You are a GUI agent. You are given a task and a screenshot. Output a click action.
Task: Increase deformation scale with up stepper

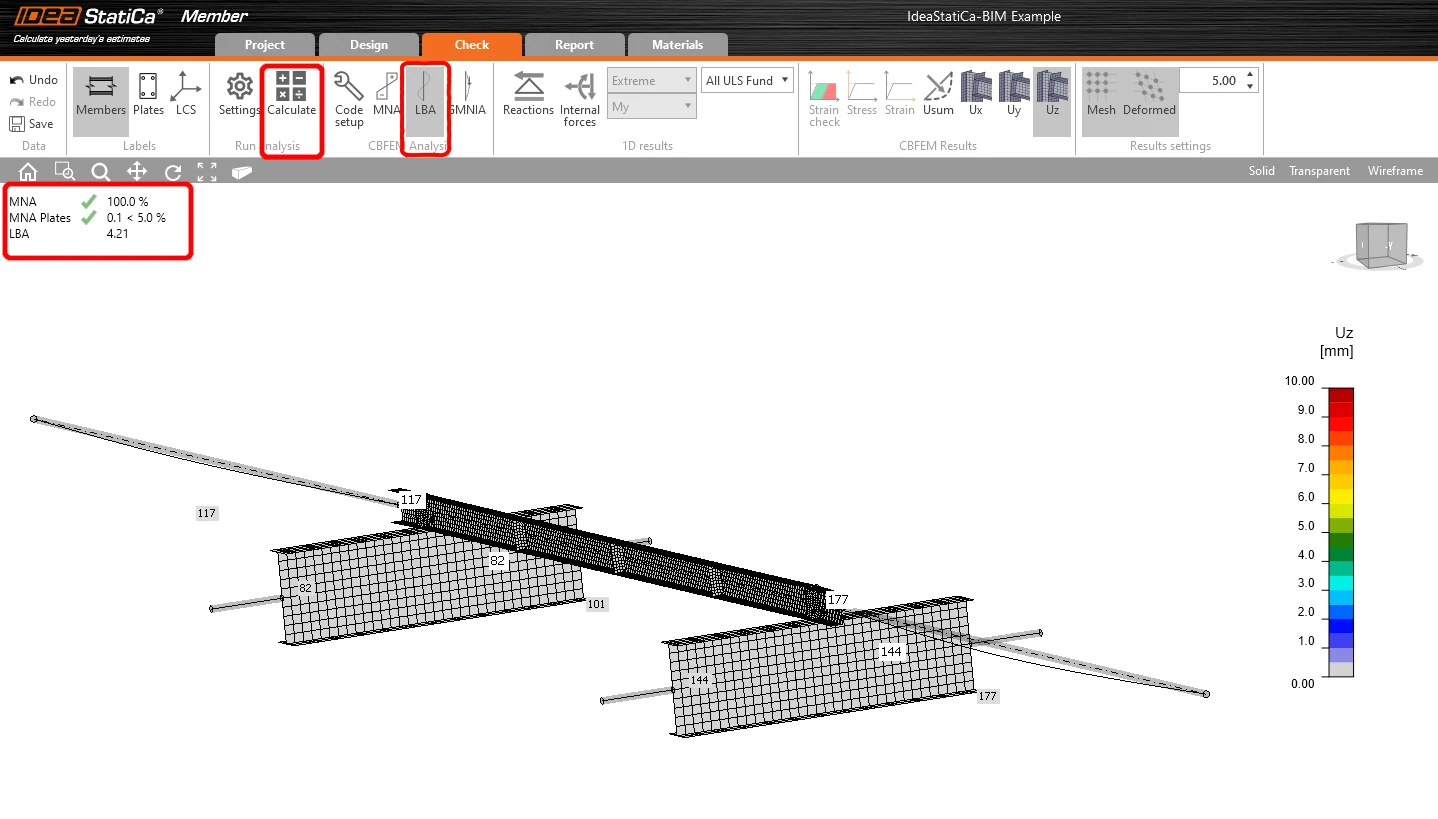(1250, 75)
